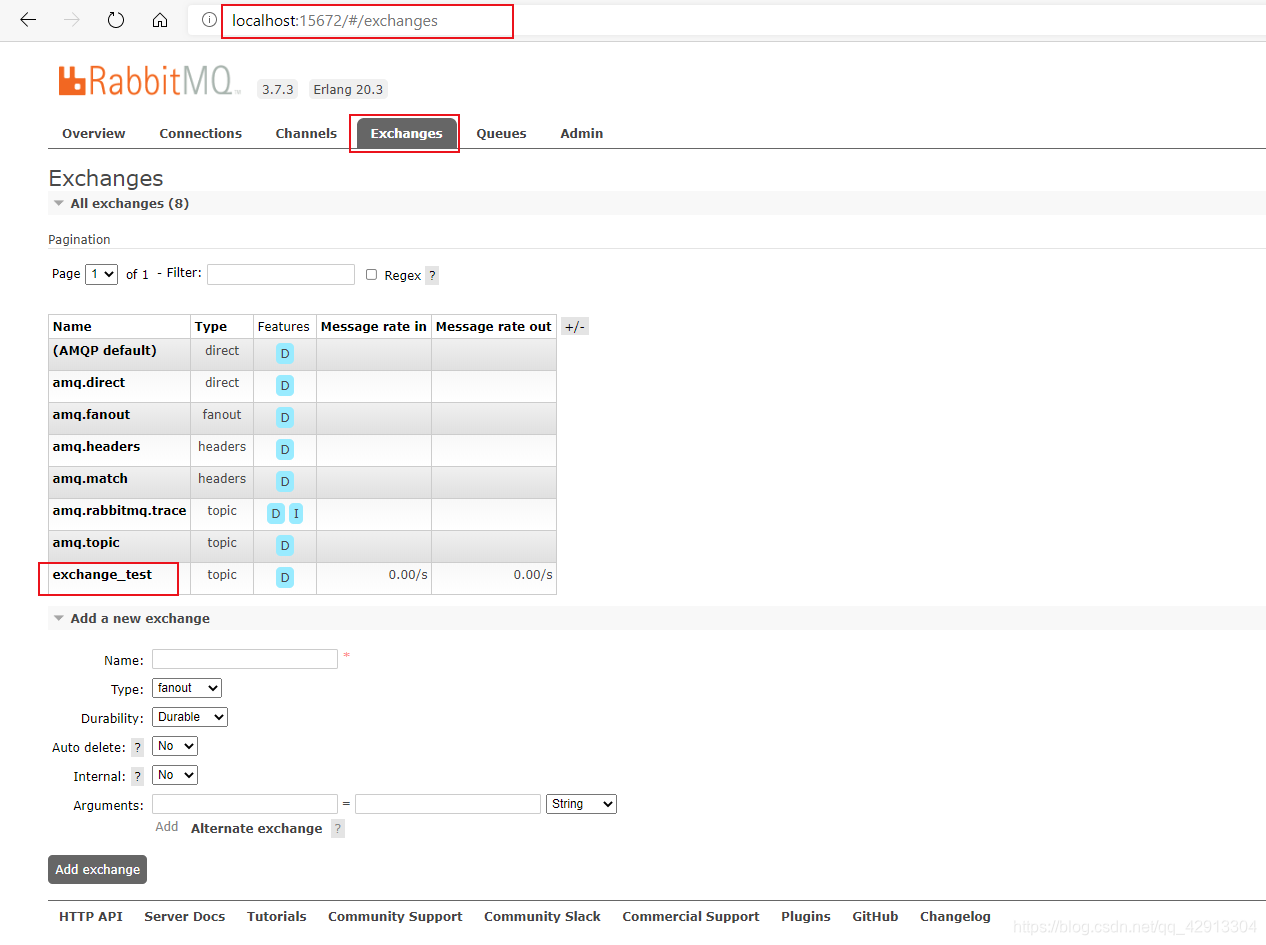The image size is (1266, 945).
Task: Focus the Filter text field
Action: 281,274
